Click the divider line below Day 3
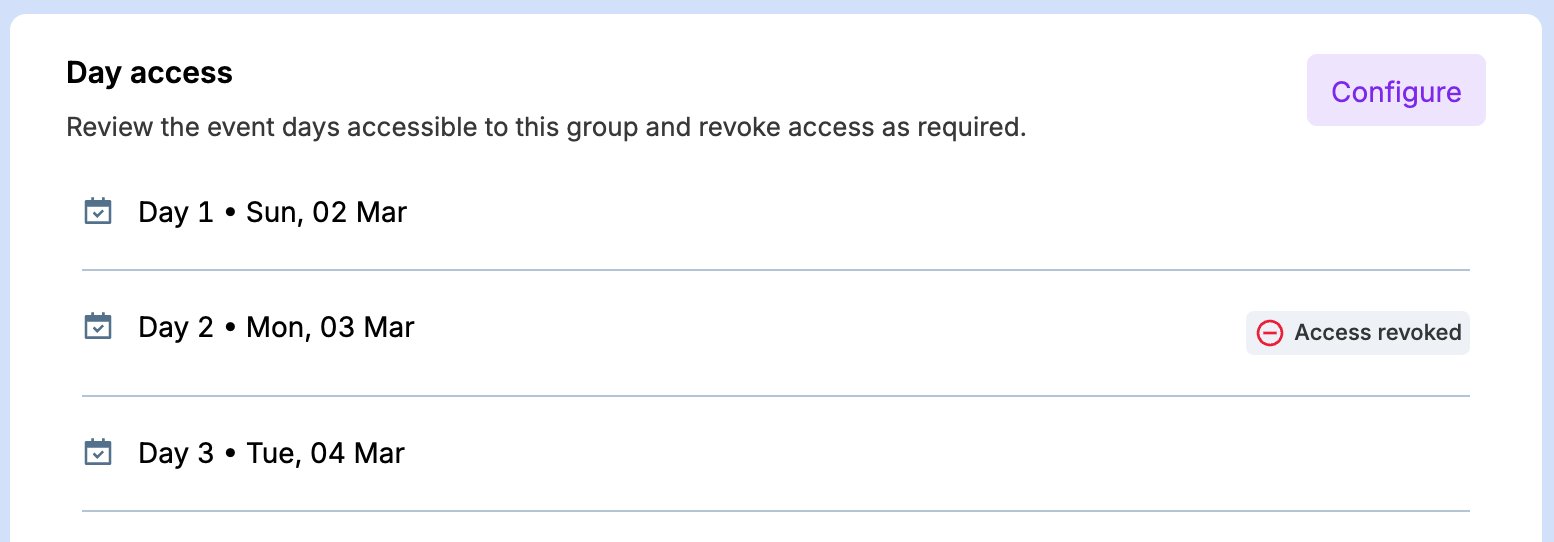The height and width of the screenshot is (542, 1554). click(775, 511)
